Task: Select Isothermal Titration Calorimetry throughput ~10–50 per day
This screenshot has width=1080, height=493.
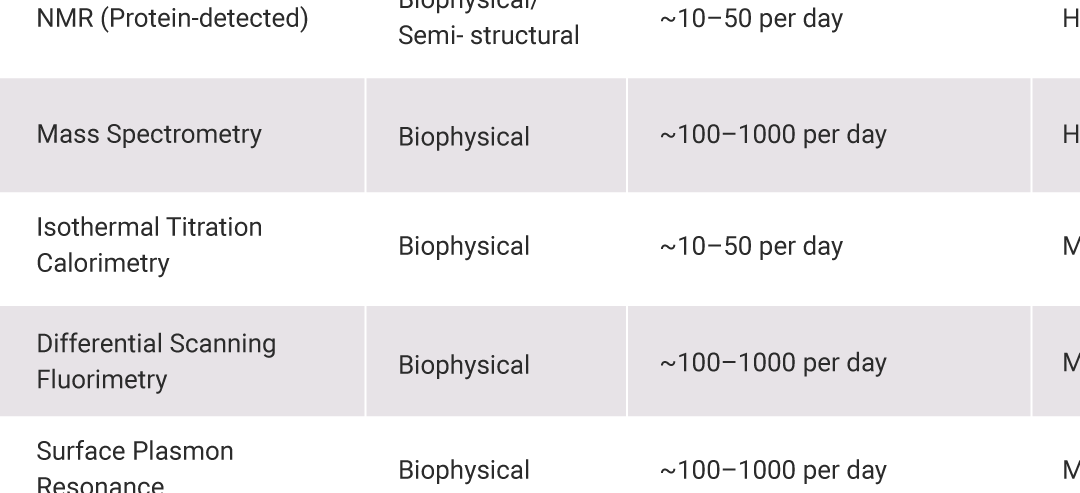Action: click(751, 246)
